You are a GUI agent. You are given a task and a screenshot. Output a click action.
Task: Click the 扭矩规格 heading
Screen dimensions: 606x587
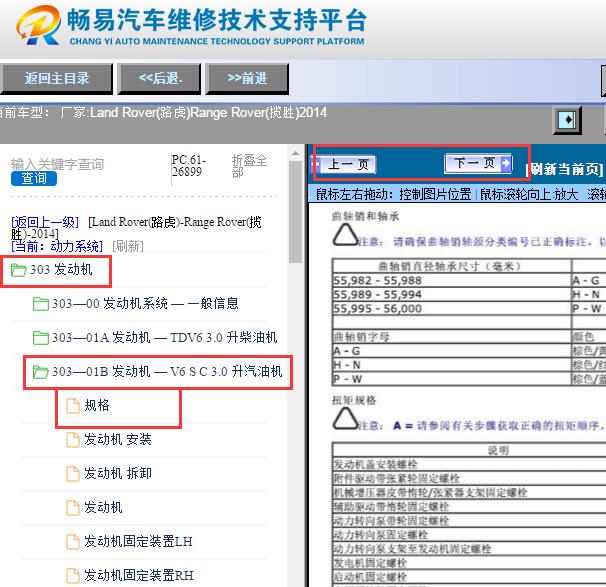[354, 400]
